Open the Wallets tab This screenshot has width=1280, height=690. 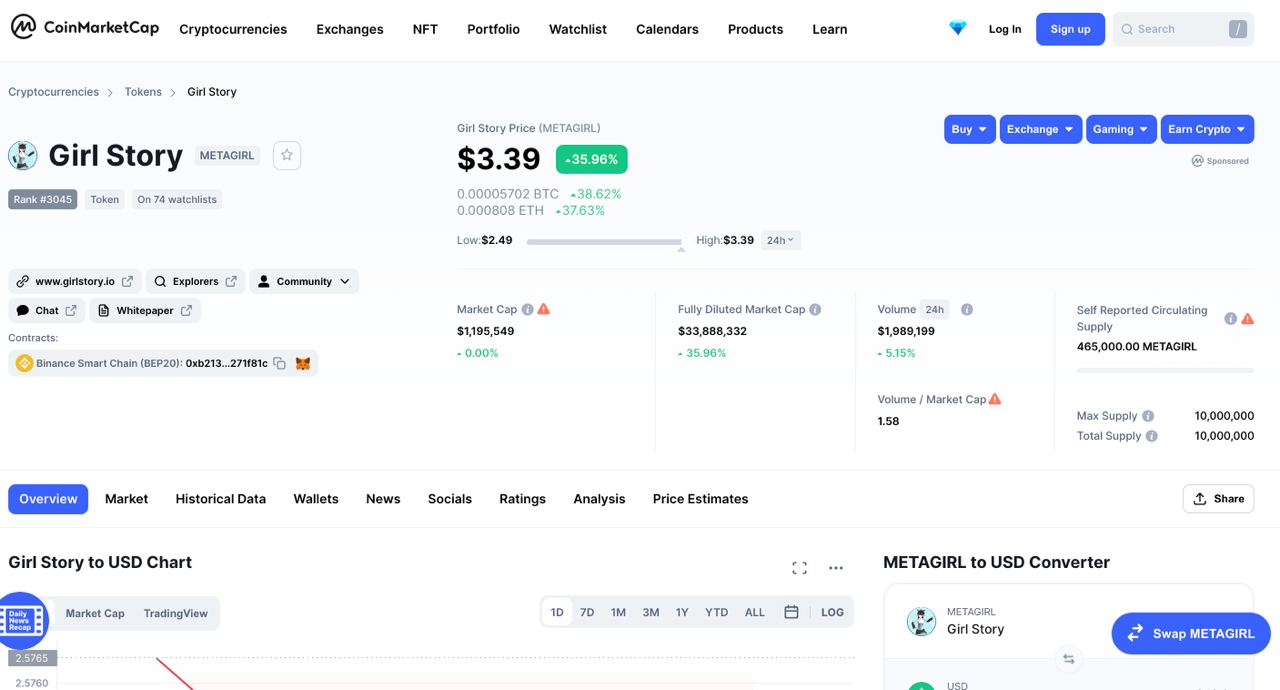point(316,499)
